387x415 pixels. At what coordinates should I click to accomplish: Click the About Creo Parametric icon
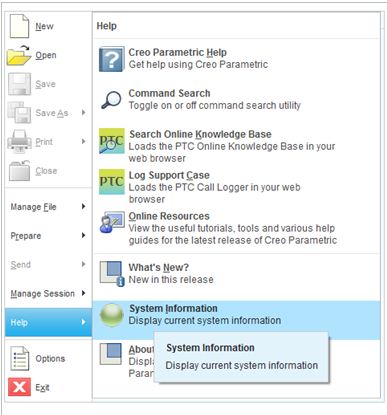click(111, 354)
